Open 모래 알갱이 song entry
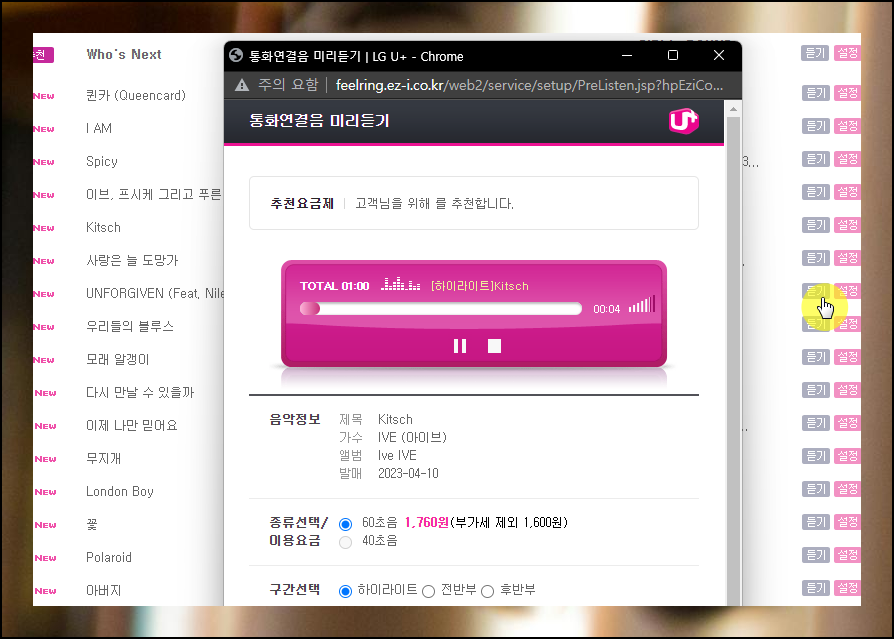Screen dimensions: 894x639 pos(117,359)
